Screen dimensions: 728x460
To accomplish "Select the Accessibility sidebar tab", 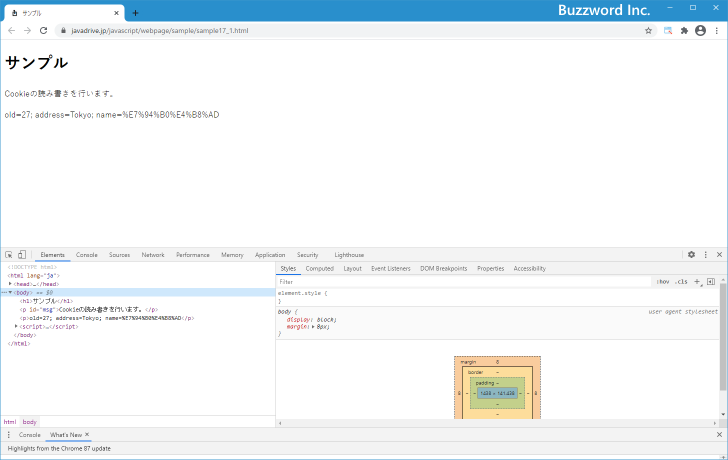I will pos(529,269).
